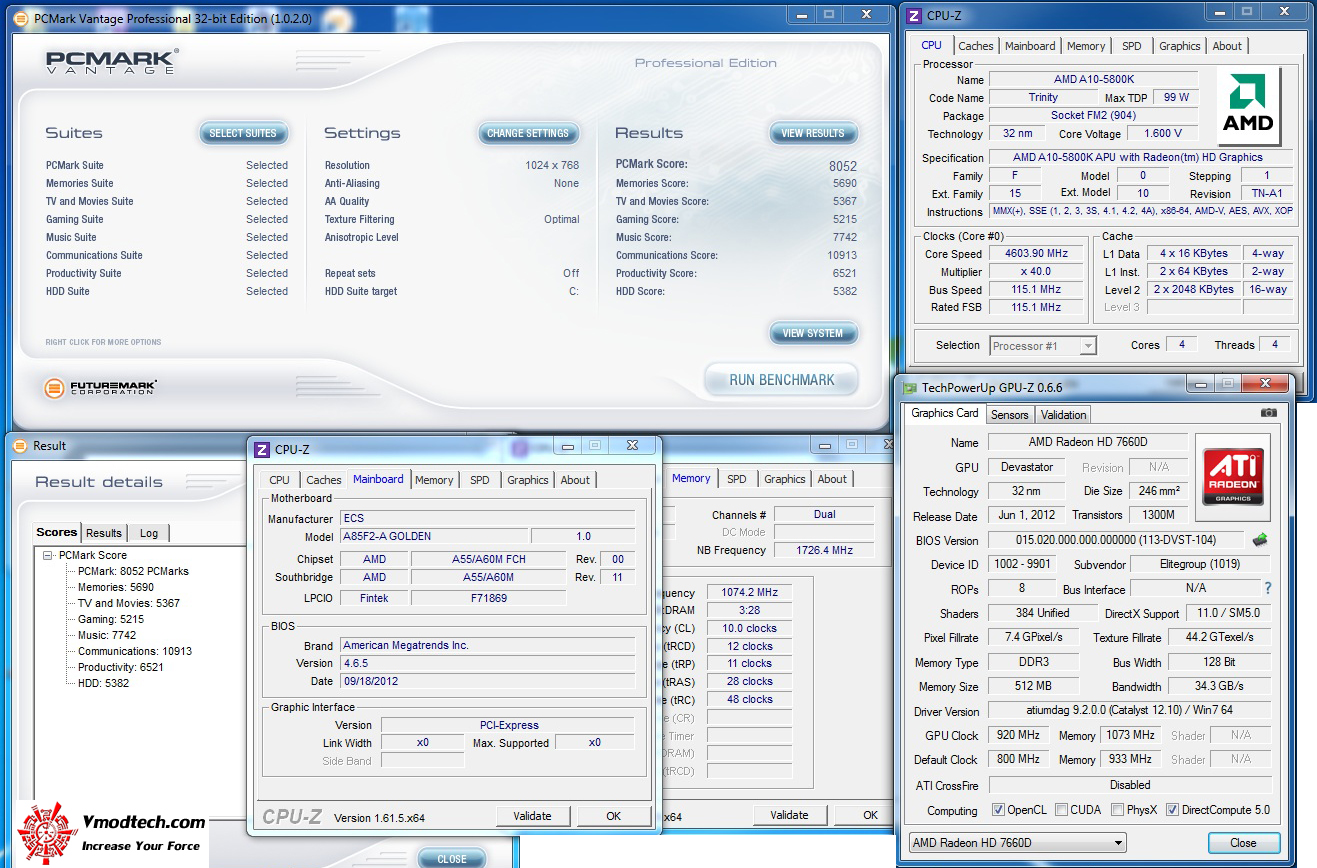Screen dimensions: 1317x868
Task: Click the VIEW RESULTS button
Action: pyautogui.click(x=812, y=133)
